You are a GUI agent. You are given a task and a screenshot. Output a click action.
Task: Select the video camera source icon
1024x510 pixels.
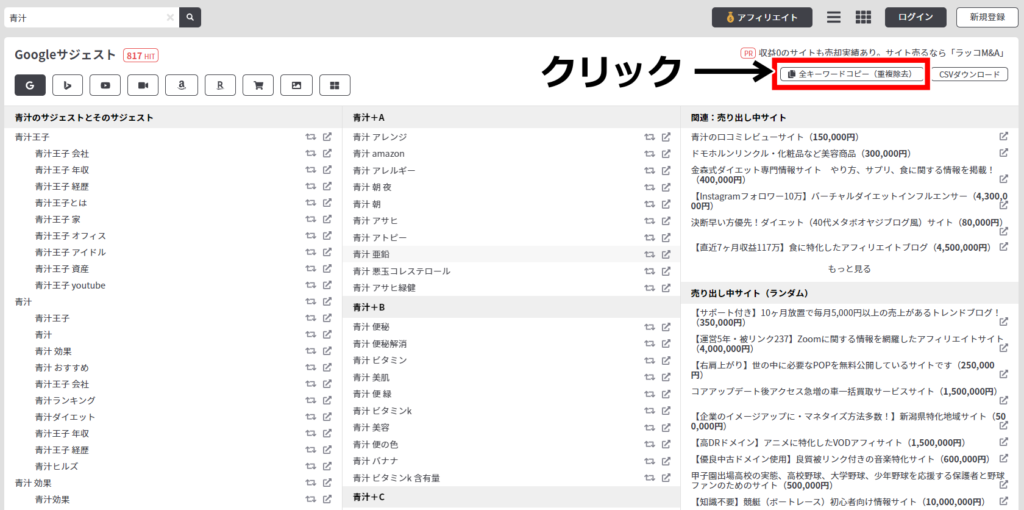pyautogui.click(x=143, y=85)
